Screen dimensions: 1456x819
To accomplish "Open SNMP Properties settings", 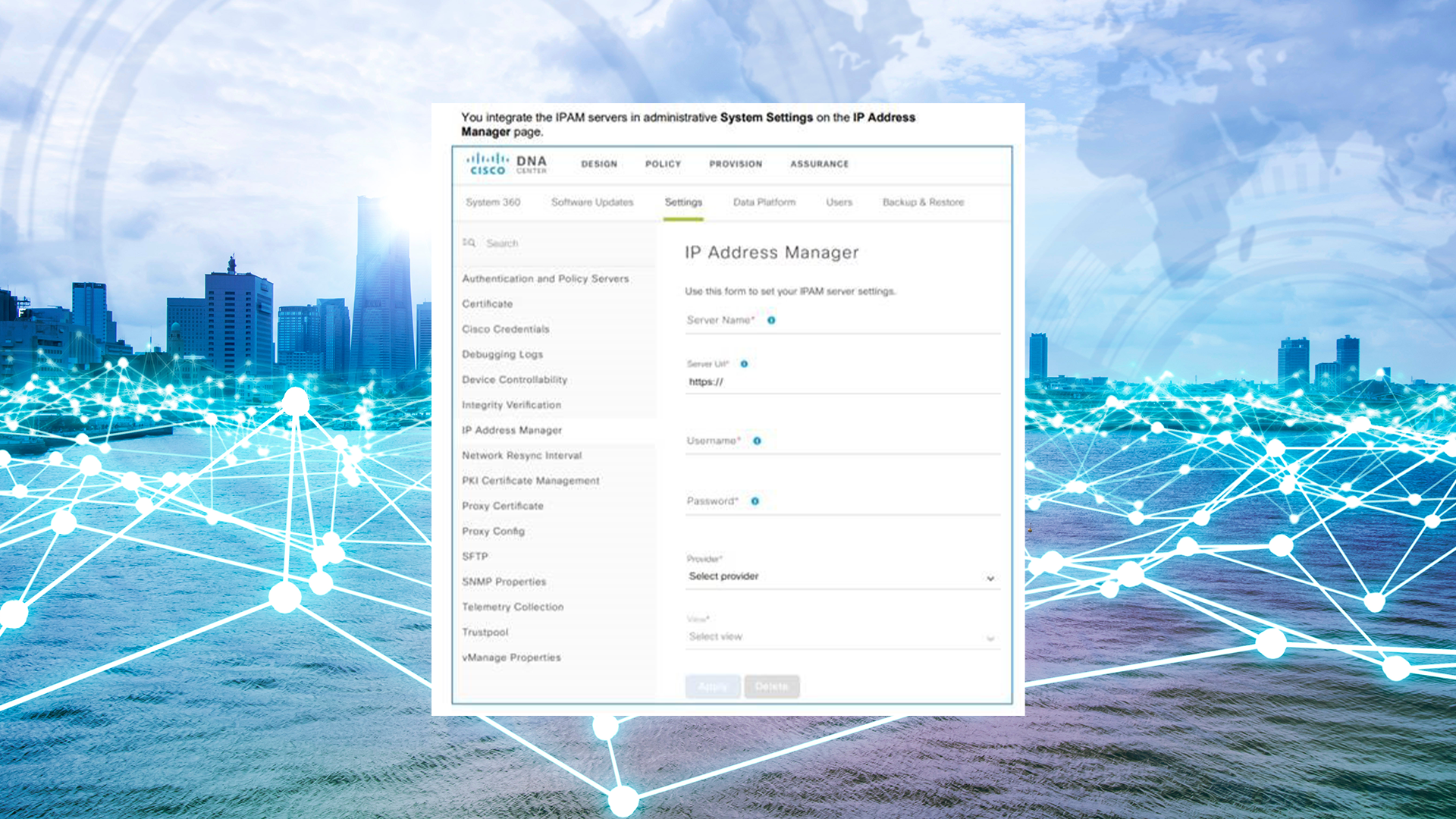I will (504, 582).
